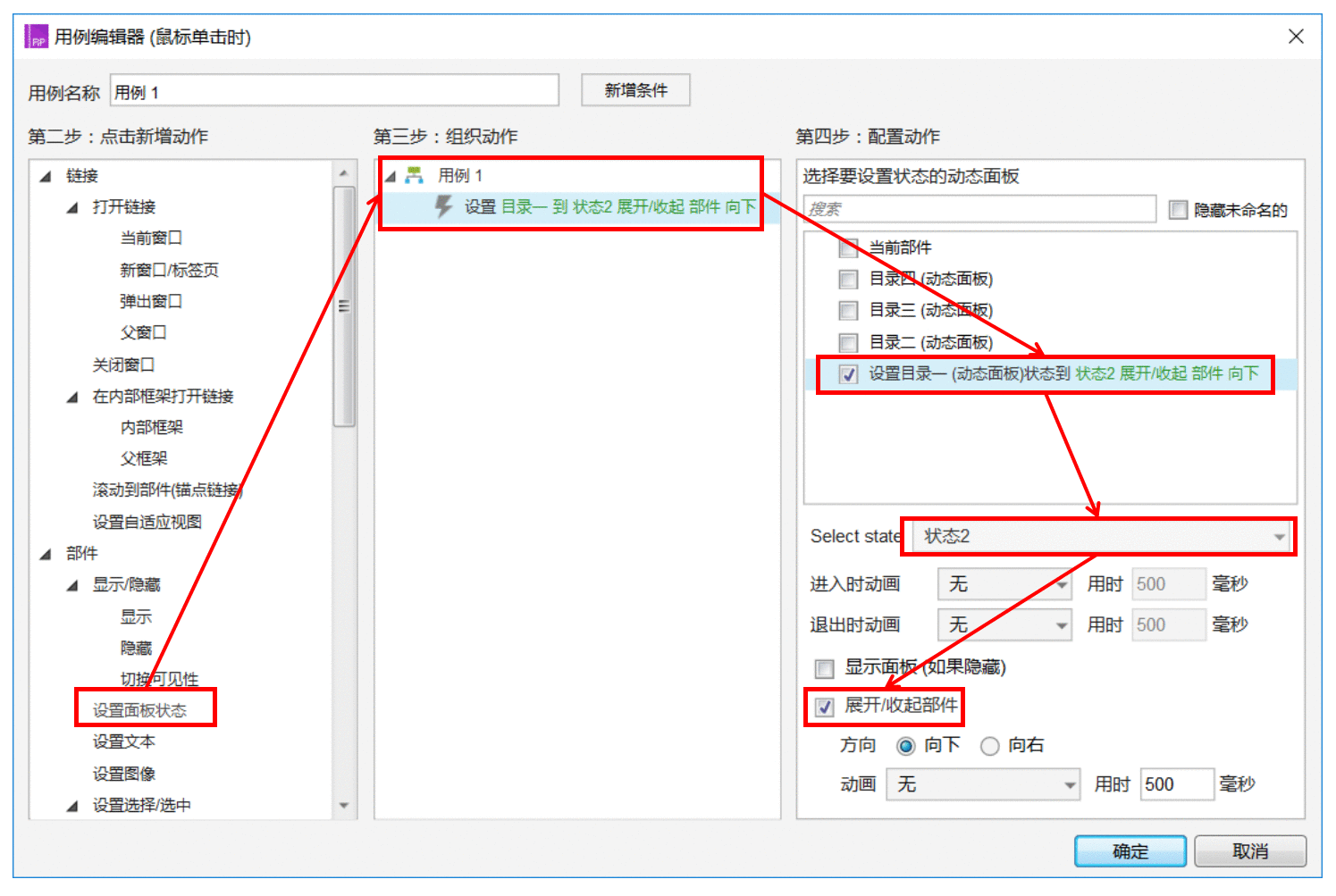Screen dimensions: 1336x896
Task: Select the 向右 direction radio button
Action: (x=989, y=746)
